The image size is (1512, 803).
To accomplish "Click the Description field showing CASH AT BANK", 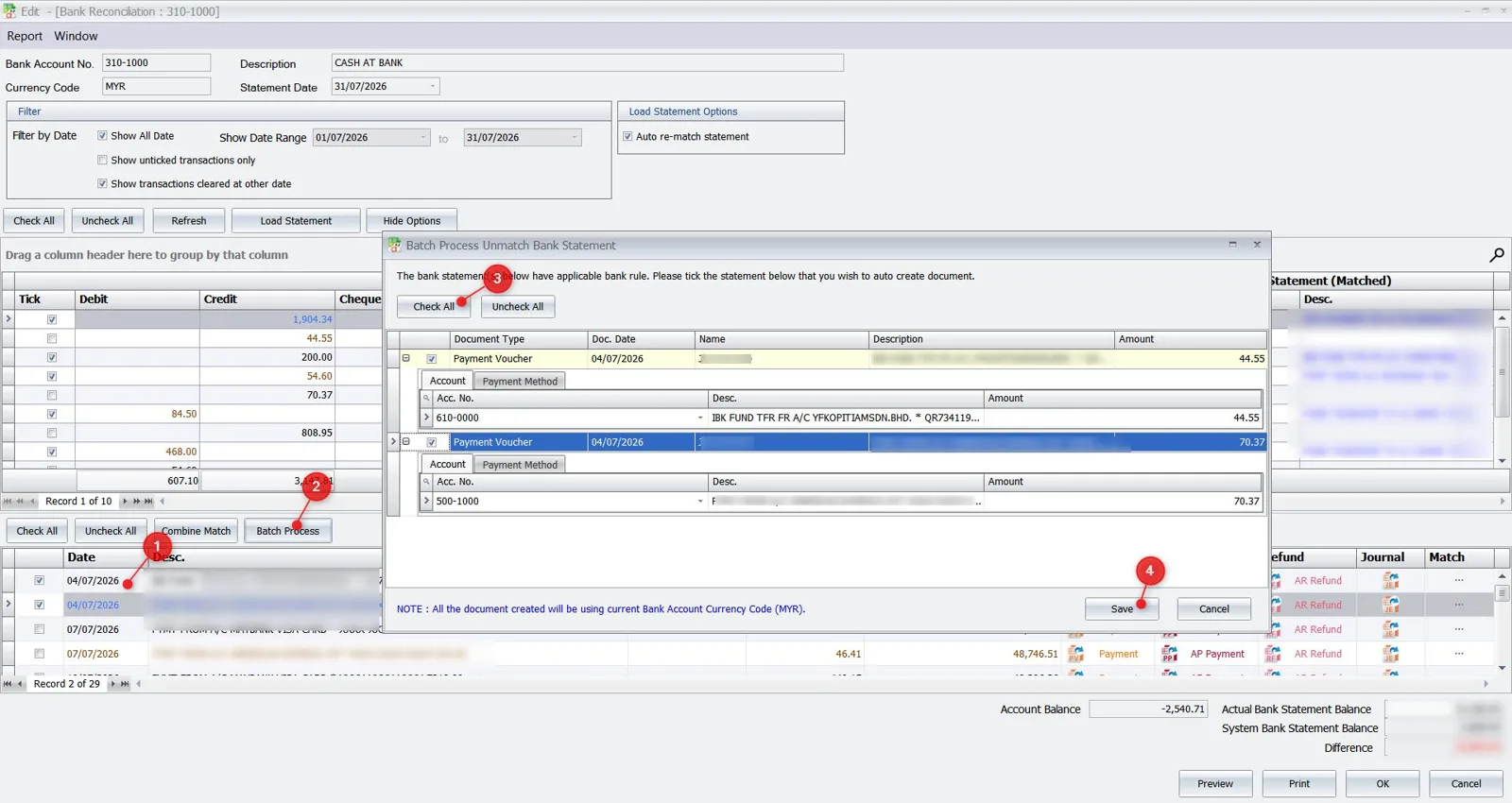I will pos(587,63).
